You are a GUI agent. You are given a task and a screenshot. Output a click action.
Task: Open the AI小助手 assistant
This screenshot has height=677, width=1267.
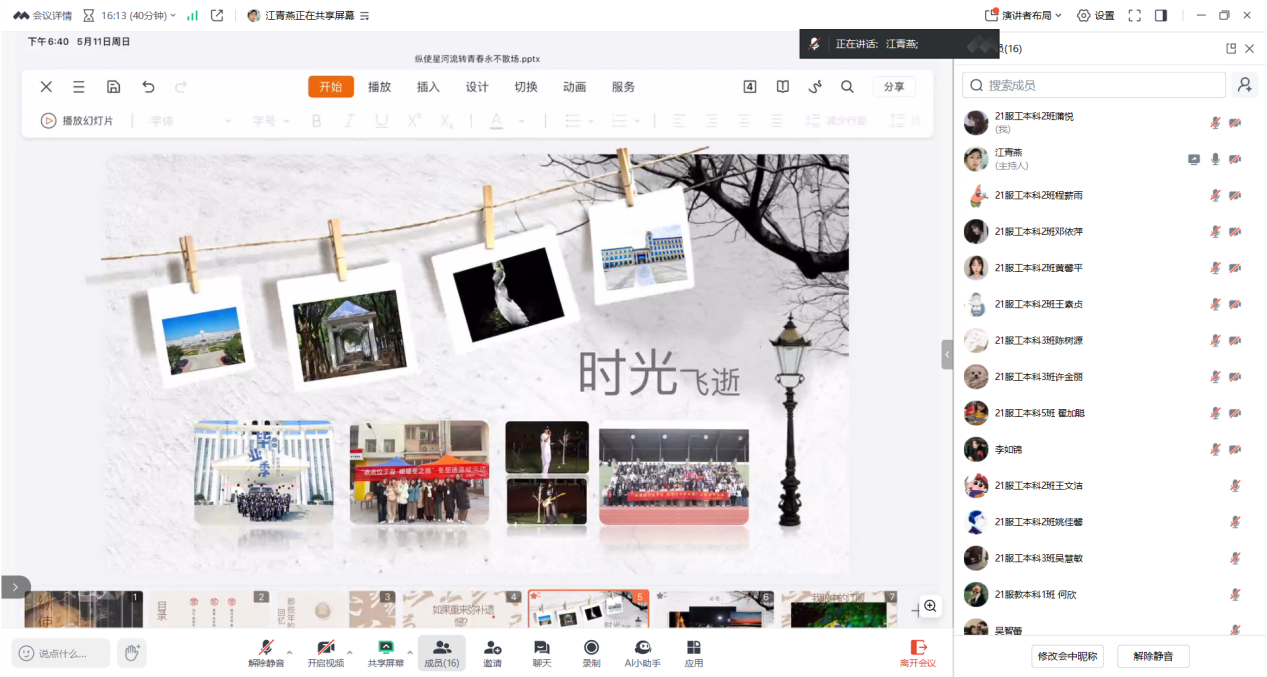point(642,652)
